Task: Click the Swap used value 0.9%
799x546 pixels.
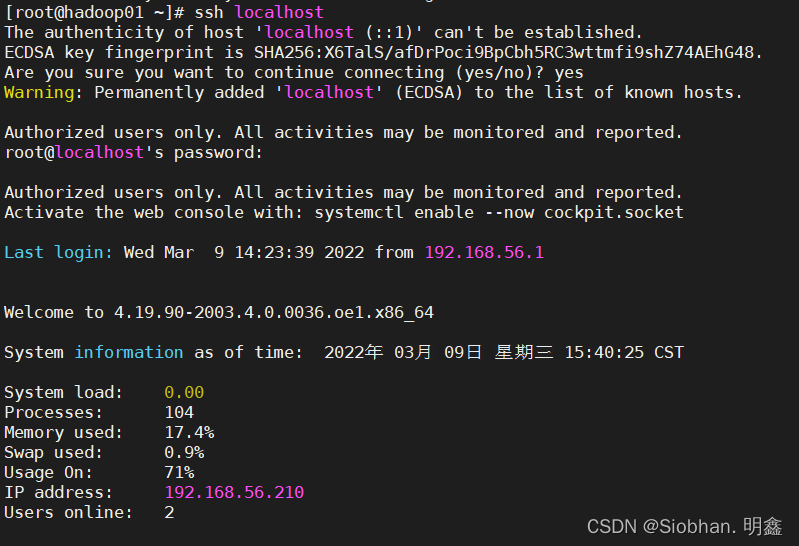Action: [184, 452]
